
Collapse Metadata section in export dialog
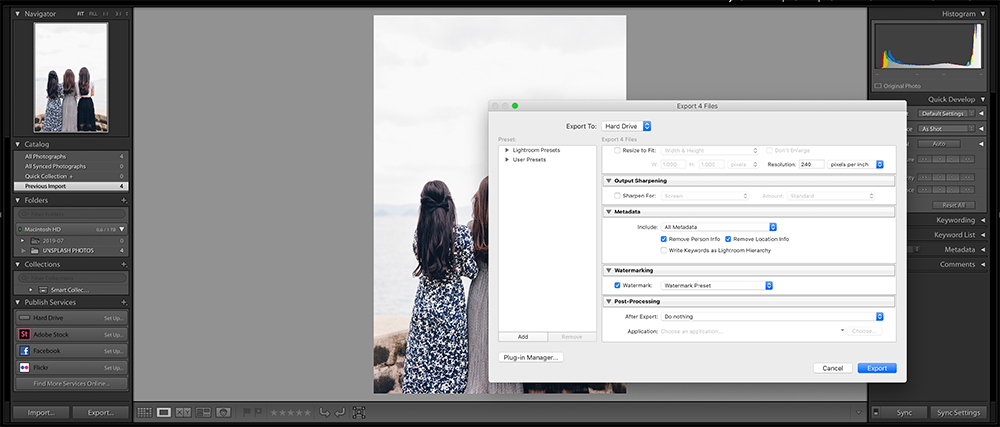tap(608, 212)
